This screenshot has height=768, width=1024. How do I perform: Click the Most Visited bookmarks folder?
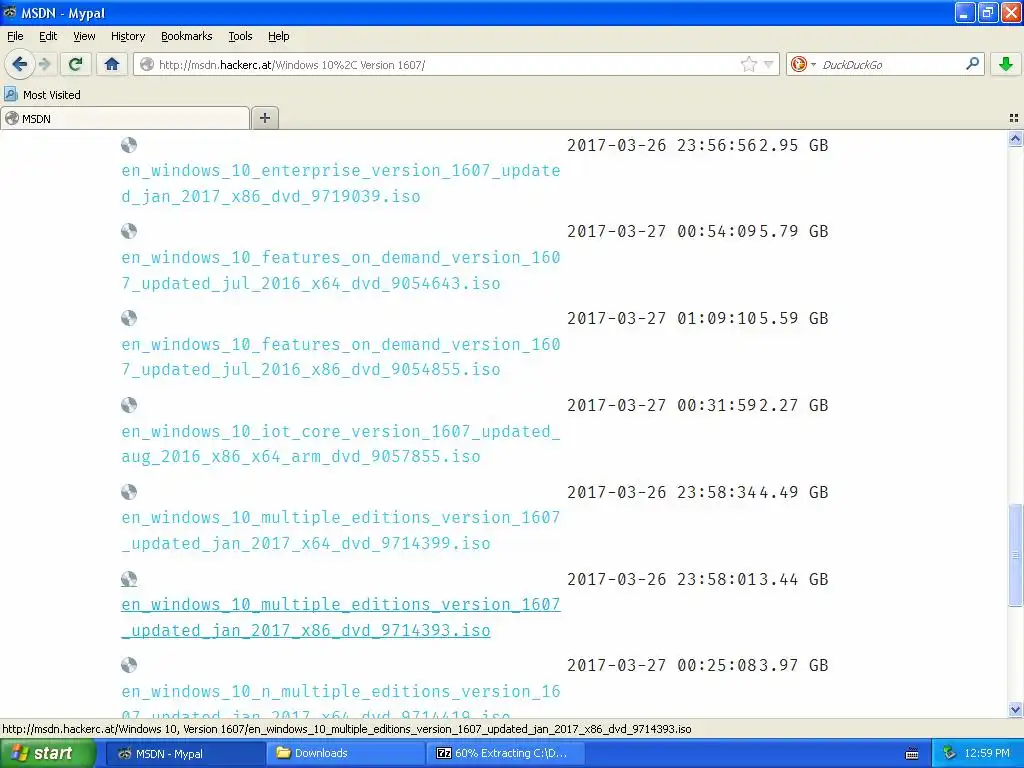coord(42,95)
